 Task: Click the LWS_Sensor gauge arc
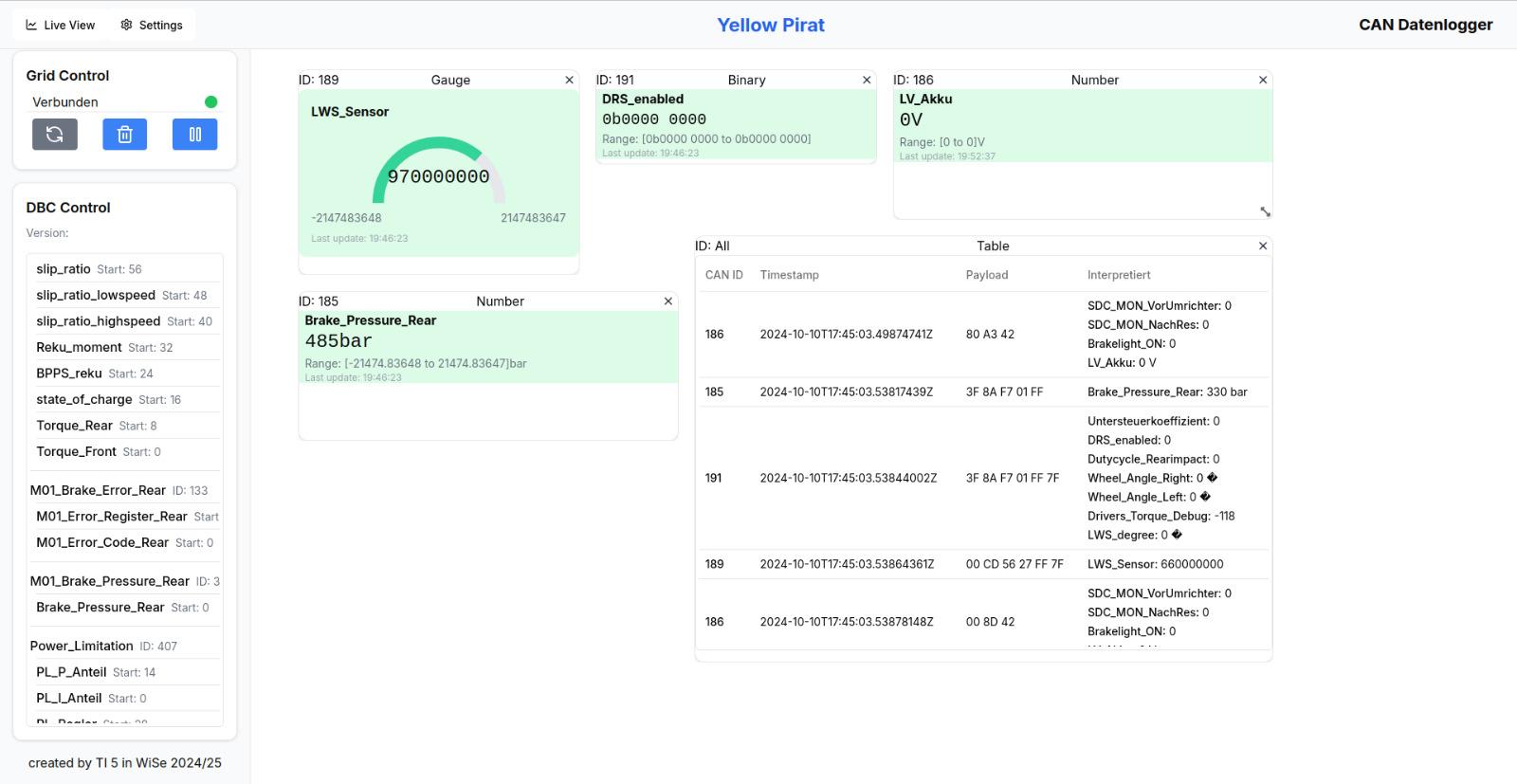(438, 145)
